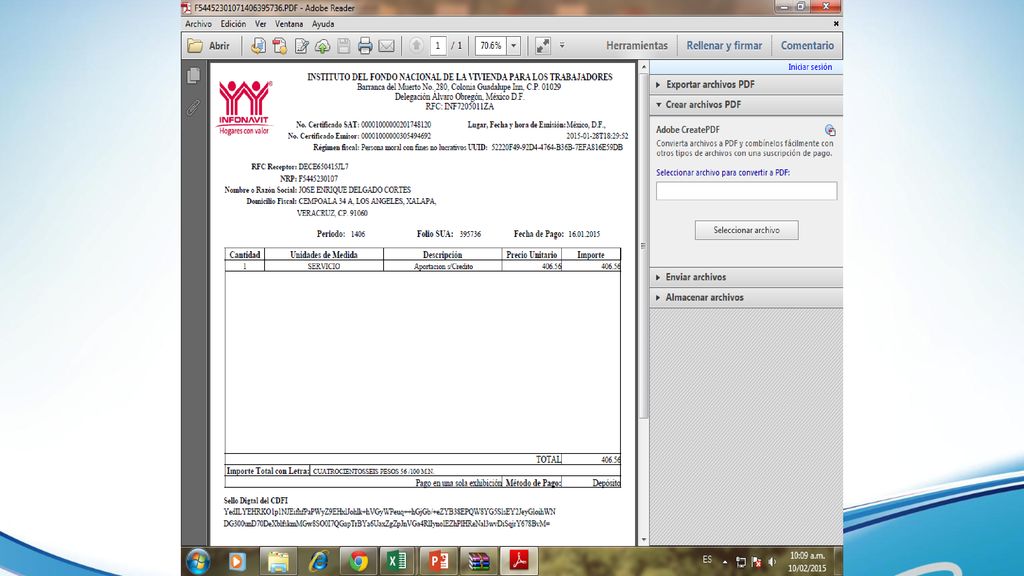Screen dimensions: 1024x576
Task: Click the 70.6% zoom value box
Action: click(491, 46)
